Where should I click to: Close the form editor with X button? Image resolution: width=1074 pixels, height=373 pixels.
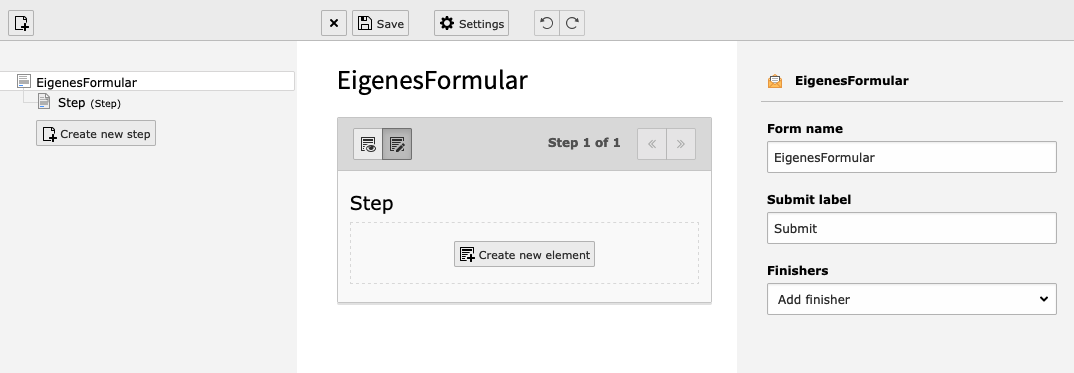(x=334, y=23)
